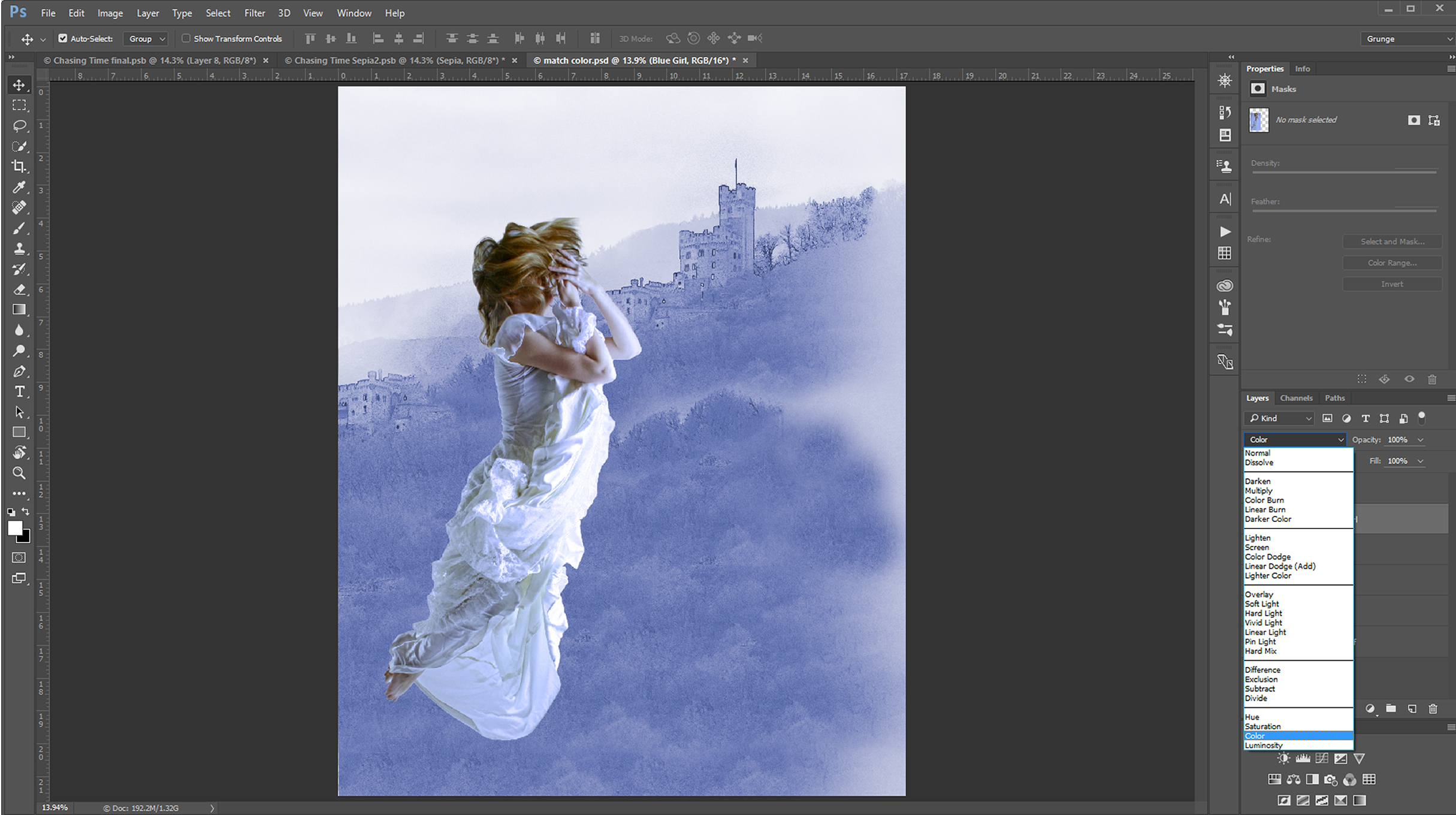The width and height of the screenshot is (1456, 815).
Task: Toggle Quick Mask mode icon
Action: 19,557
